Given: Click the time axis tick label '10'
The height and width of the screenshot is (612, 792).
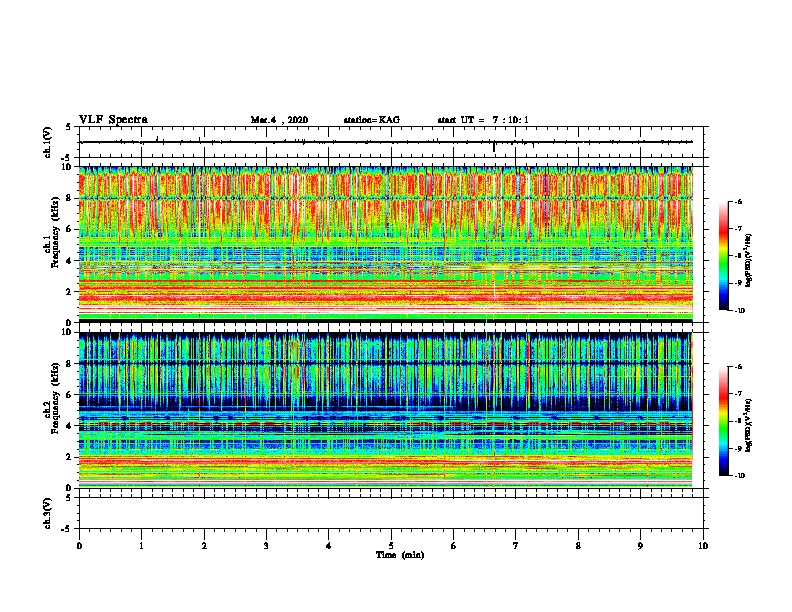Looking at the screenshot, I should point(703,546).
